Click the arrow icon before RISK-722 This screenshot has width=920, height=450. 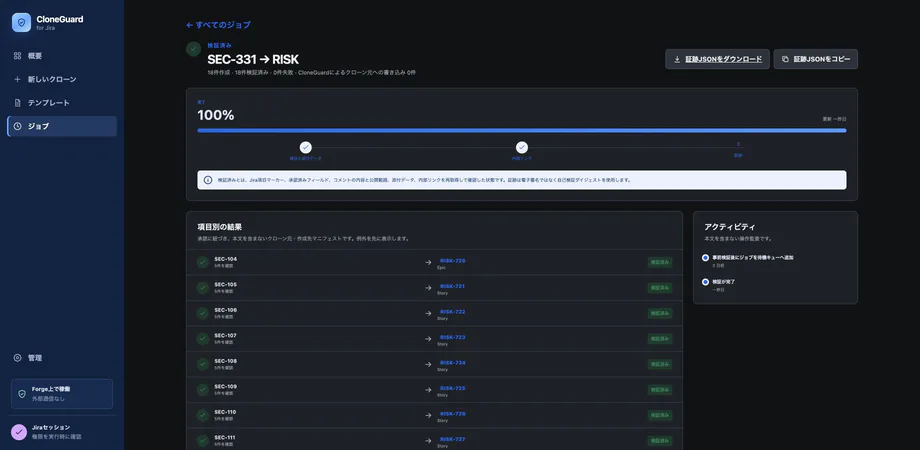pos(428,313)
